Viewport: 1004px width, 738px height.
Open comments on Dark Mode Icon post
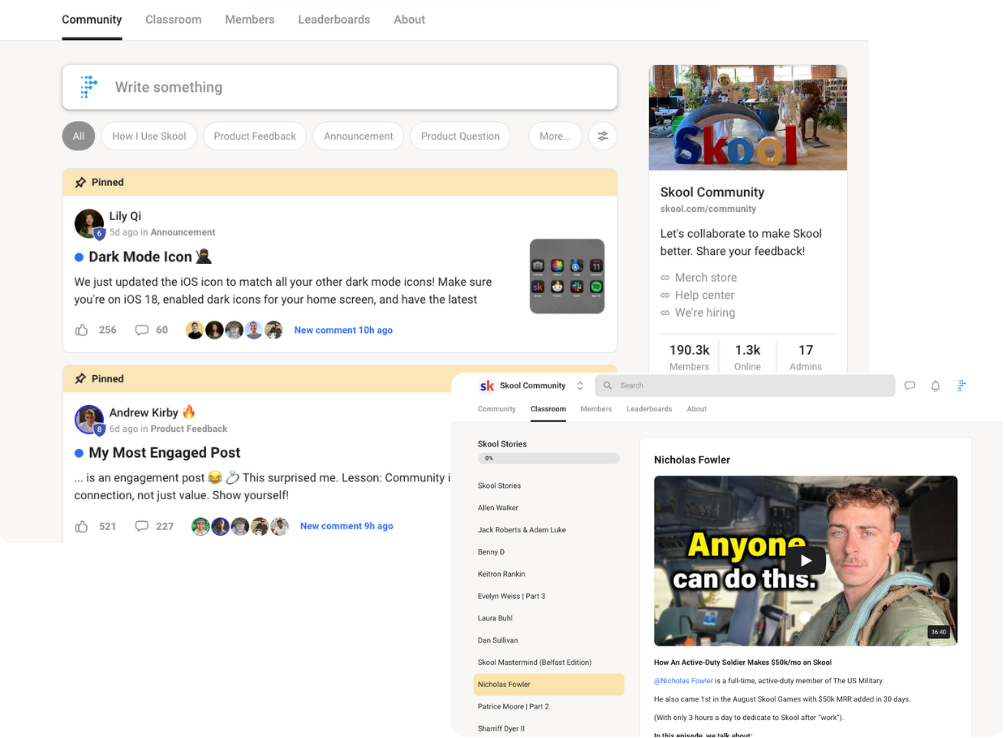click(142, 330)
